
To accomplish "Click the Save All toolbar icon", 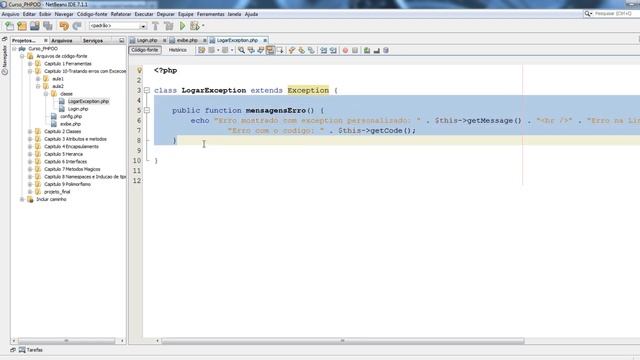I will click(48, 26).
